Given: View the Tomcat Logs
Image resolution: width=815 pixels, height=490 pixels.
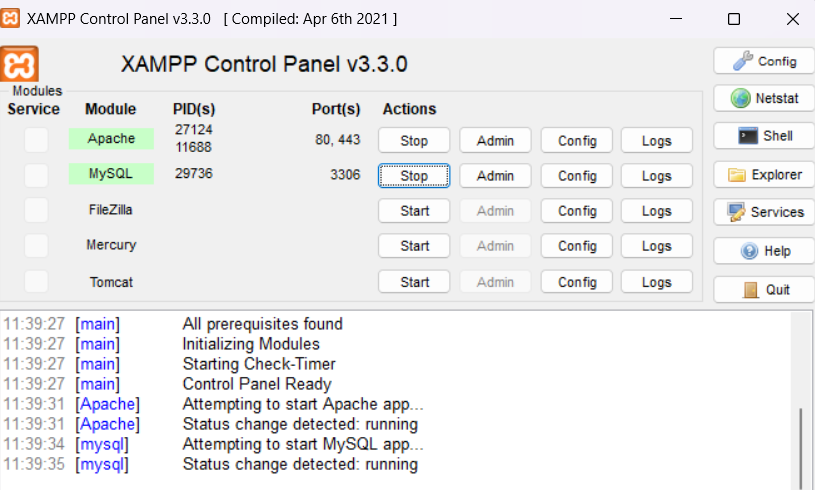Looking at the screenshot, I should (657, 282).
